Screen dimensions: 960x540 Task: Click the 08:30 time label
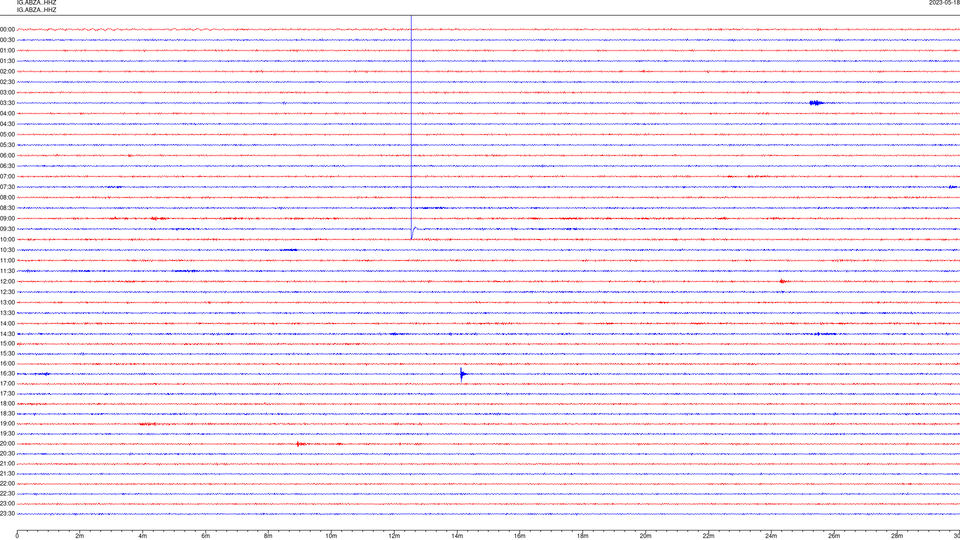click(7, 208)
